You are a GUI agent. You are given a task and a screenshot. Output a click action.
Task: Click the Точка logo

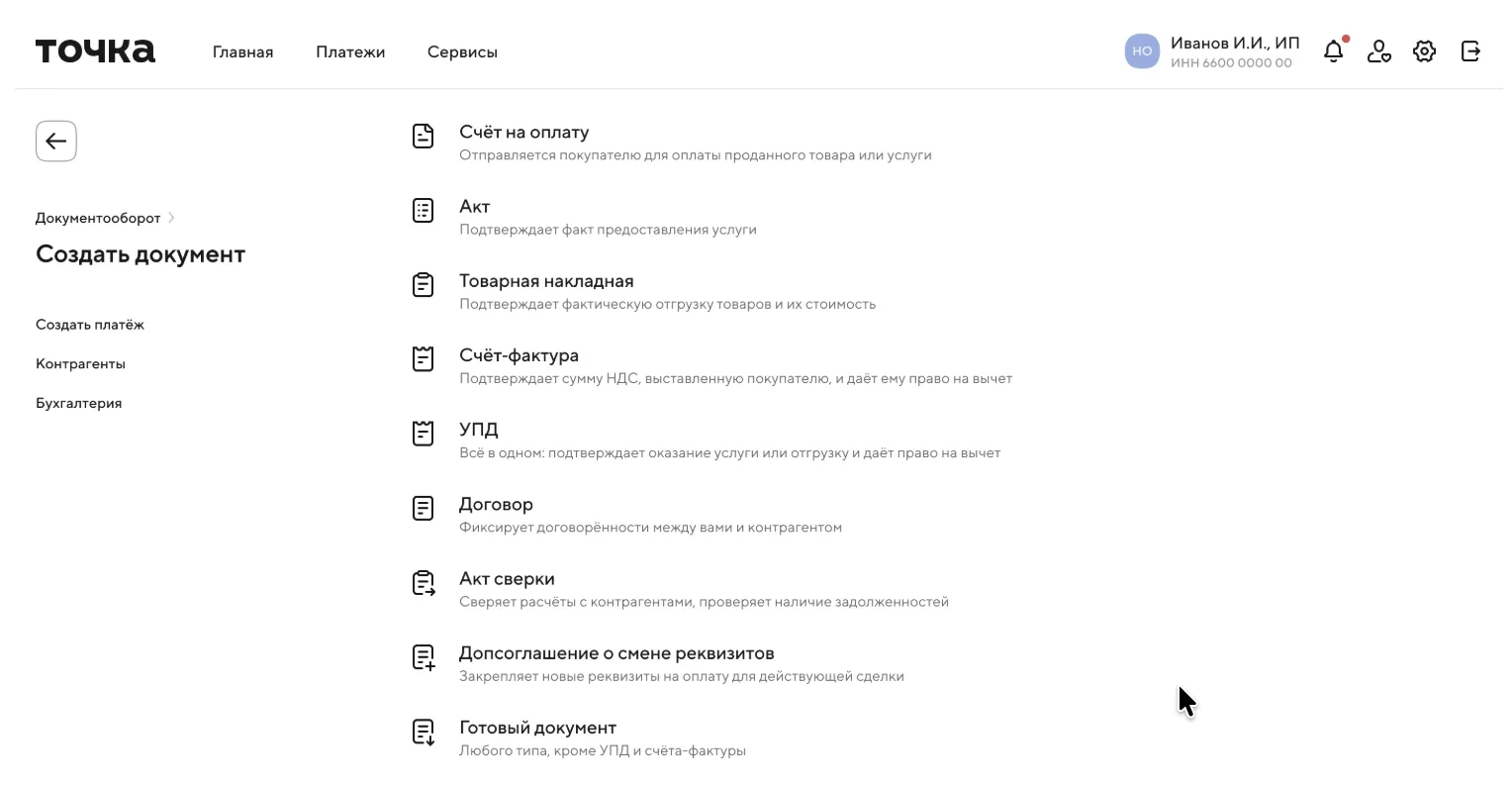tap(95, 51)
